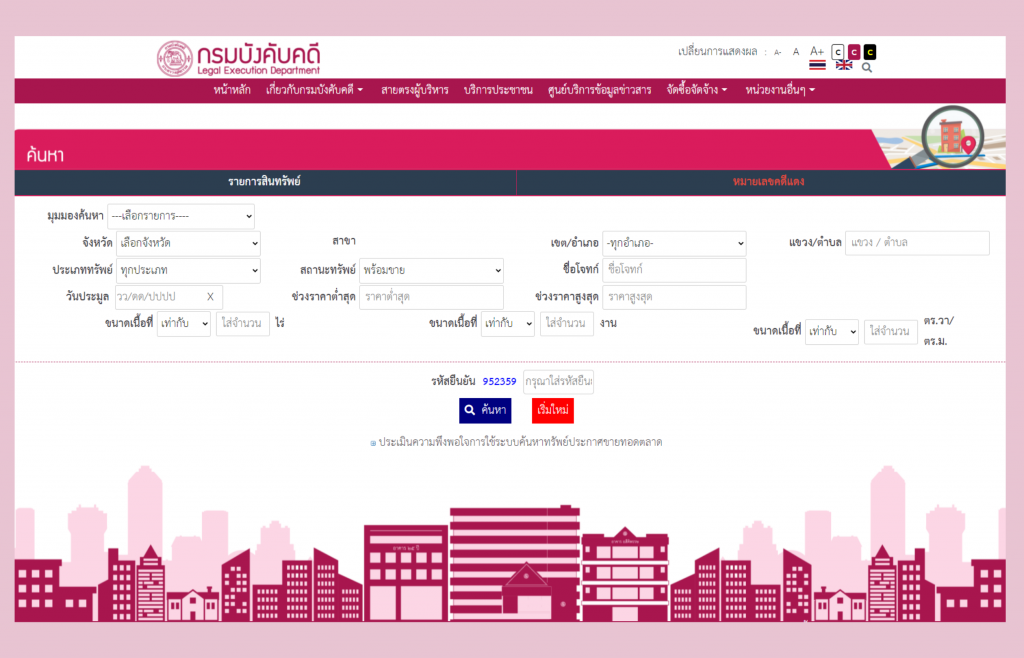Open the เขต/อำเภอ district dropdown
The width and height of the screenshot is (1024, 658).
coord(675,243)
